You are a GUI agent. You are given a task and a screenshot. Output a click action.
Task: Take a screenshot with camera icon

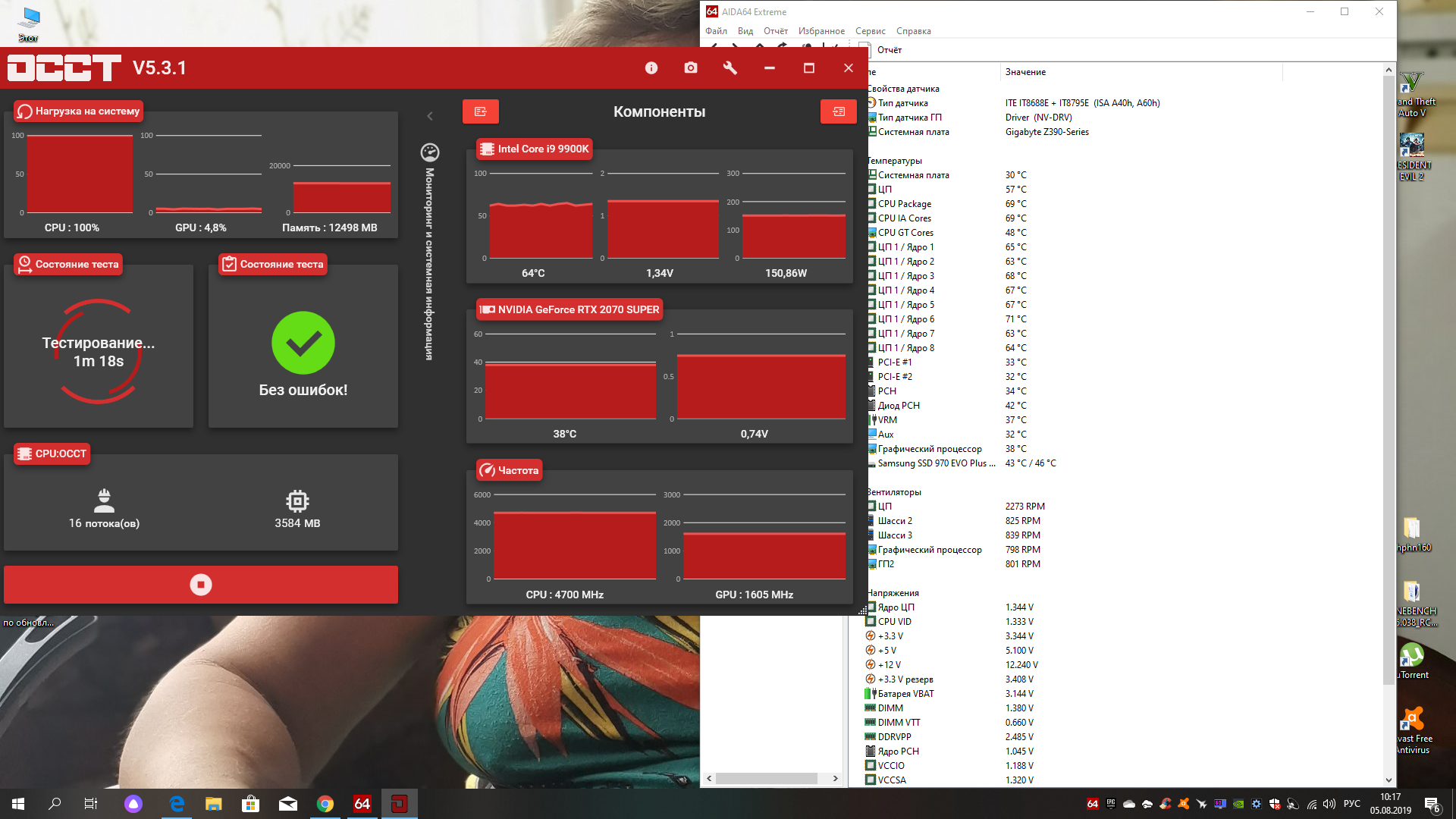(x=690, y=68)
